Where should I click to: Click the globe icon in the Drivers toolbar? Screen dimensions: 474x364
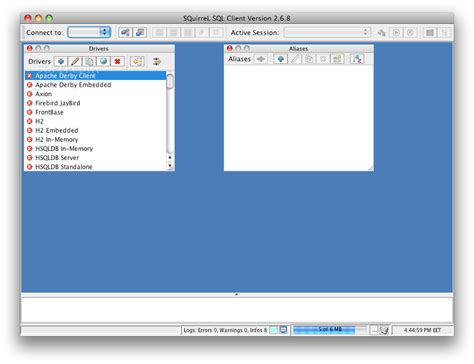click(x=103, y=61)
